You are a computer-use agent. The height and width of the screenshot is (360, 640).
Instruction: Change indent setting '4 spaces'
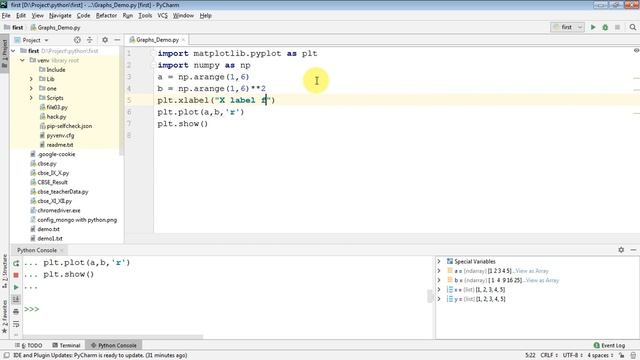[x=600, y=356]
